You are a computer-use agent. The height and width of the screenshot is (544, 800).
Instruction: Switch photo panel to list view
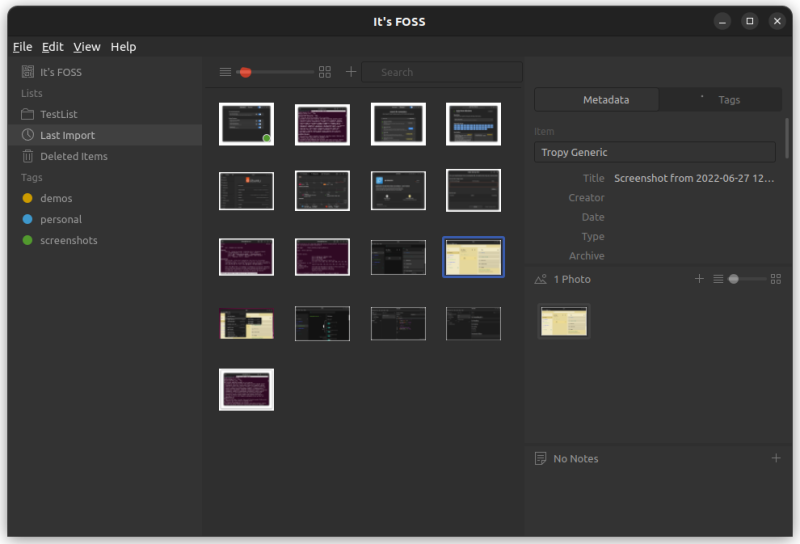coord(718,279)
